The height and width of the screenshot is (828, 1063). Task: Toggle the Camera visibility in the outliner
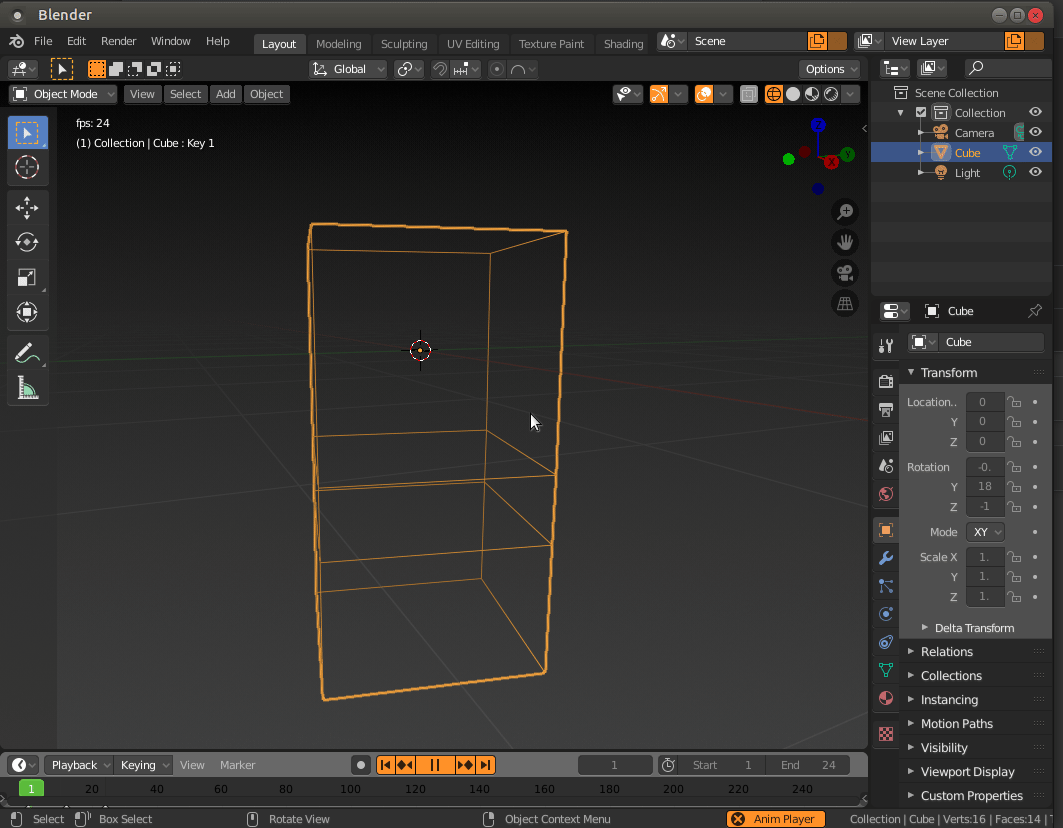click(1035, 132)
